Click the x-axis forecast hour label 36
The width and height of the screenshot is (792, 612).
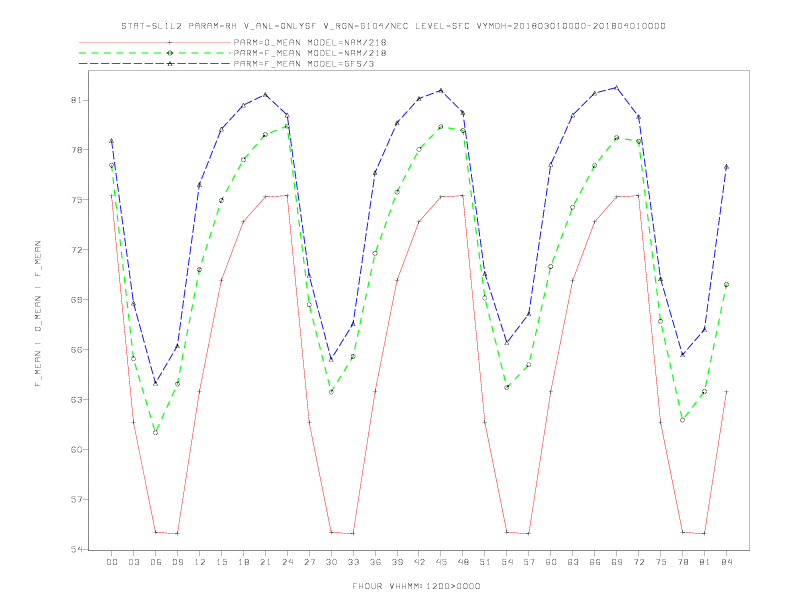click(x=375, y=562)
